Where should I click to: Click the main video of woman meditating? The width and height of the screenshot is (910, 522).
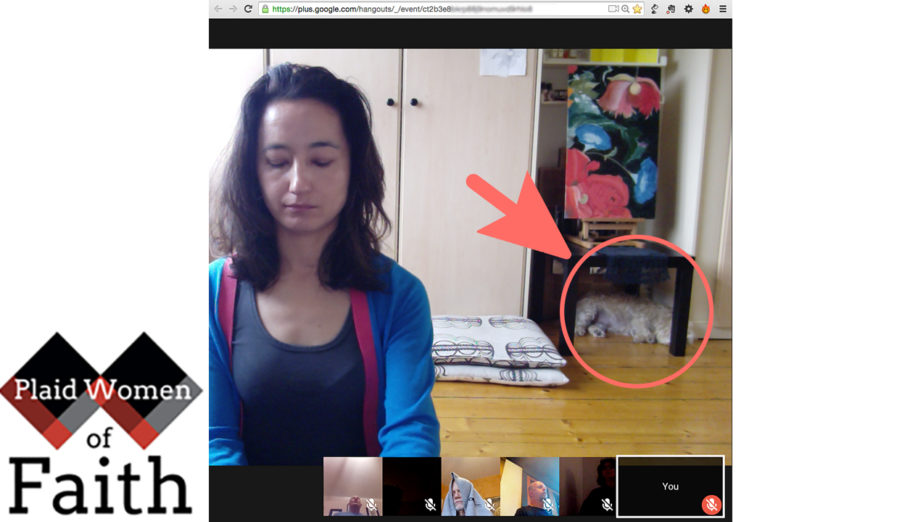pos(470,250)
